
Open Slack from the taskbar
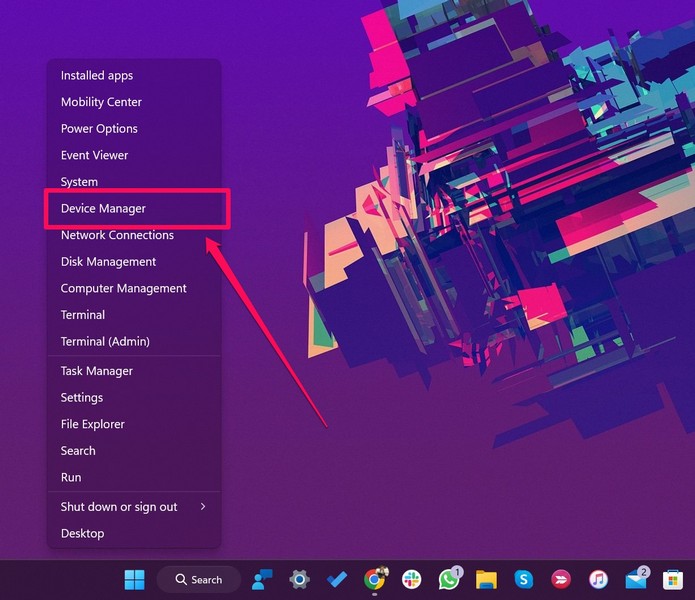(412, 579)
